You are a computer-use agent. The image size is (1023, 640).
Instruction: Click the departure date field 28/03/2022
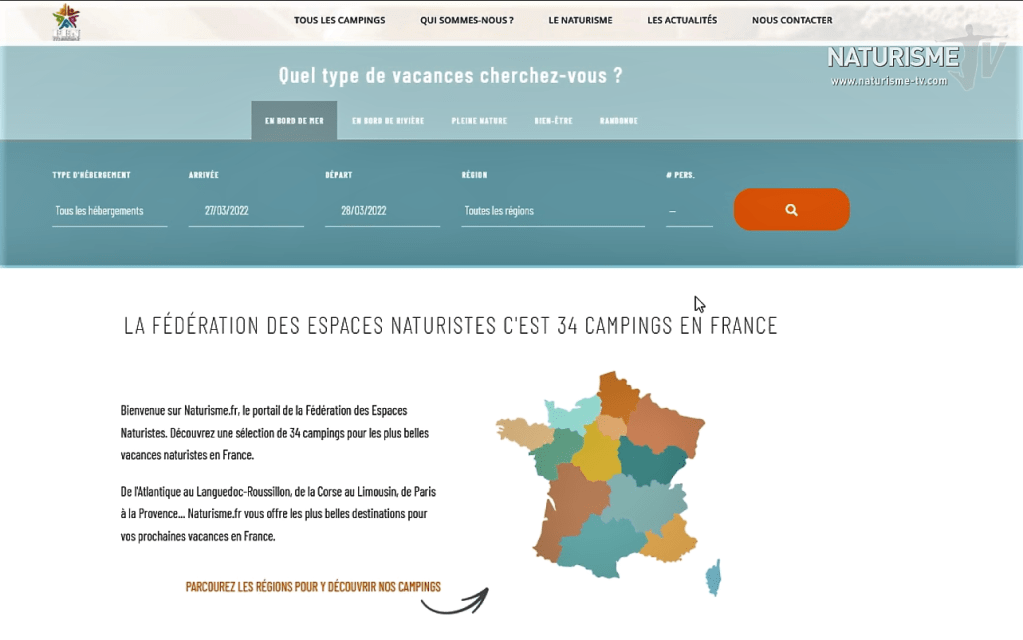coord(382,211)
